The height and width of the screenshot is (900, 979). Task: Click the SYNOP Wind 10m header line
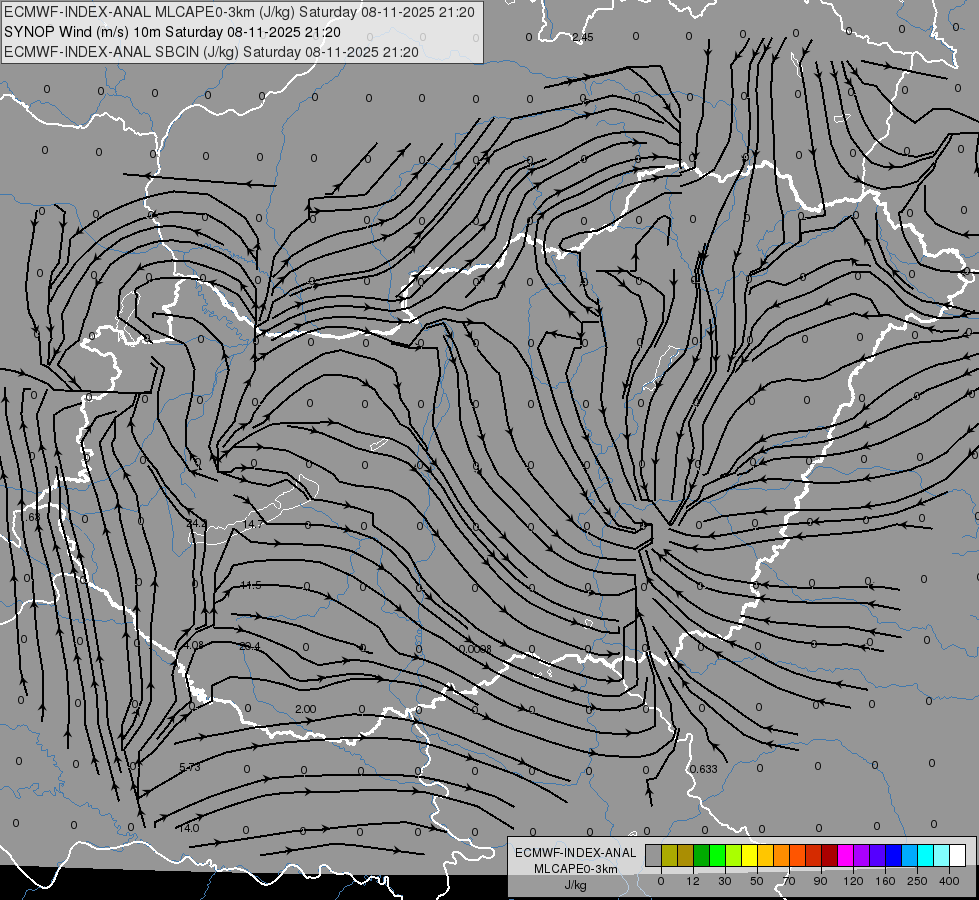click(x=172, y=32)
